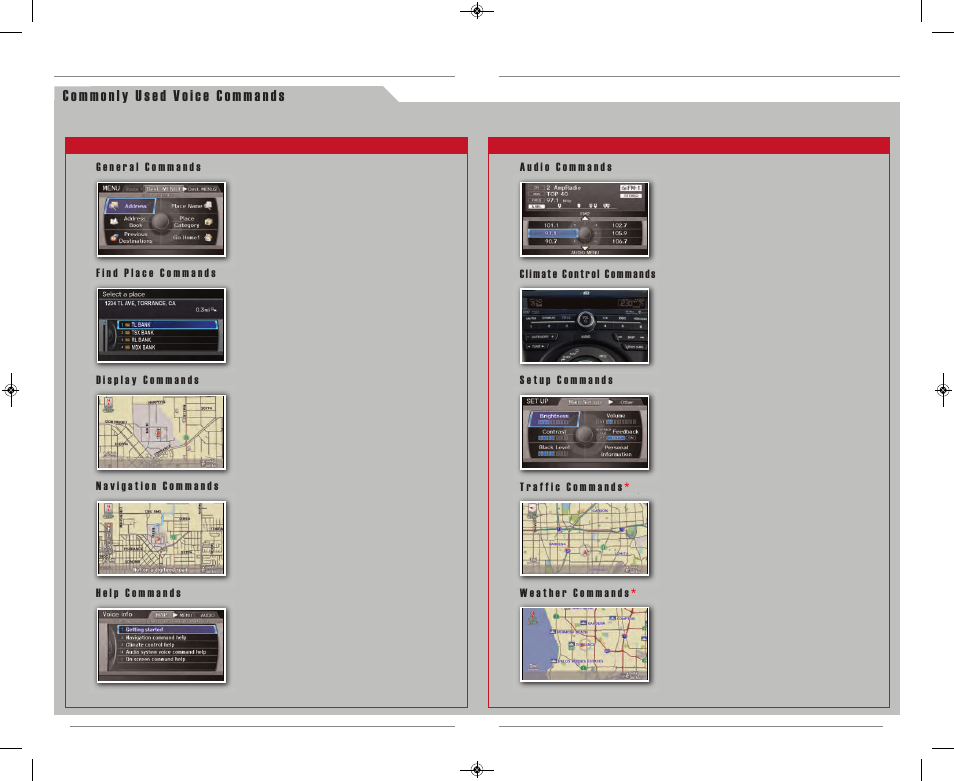Click 'Climate control help' row in Voice Info
Viewport: 954px width, 781px height.
167,645
